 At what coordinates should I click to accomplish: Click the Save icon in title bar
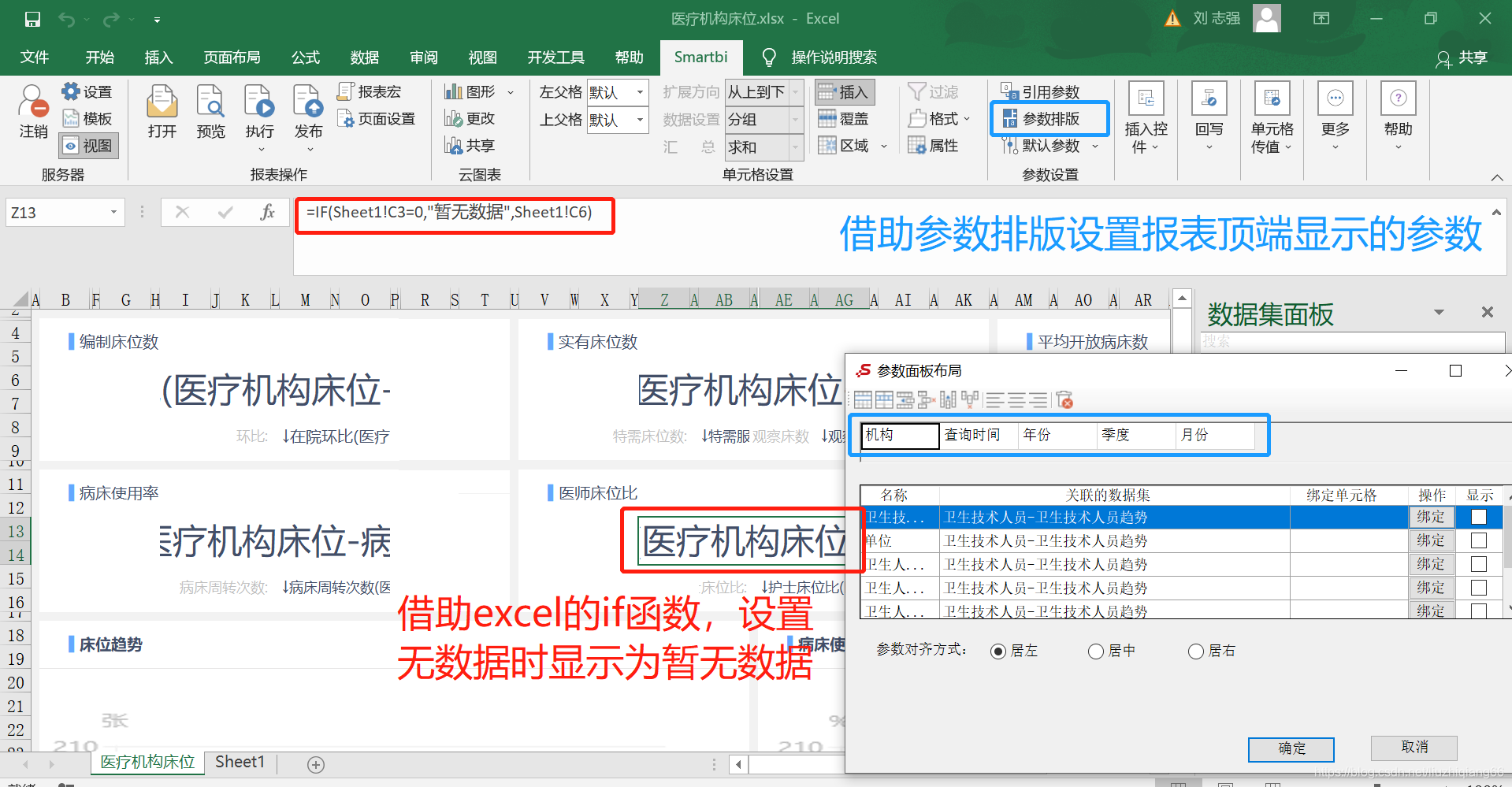(x=32, y=19)
